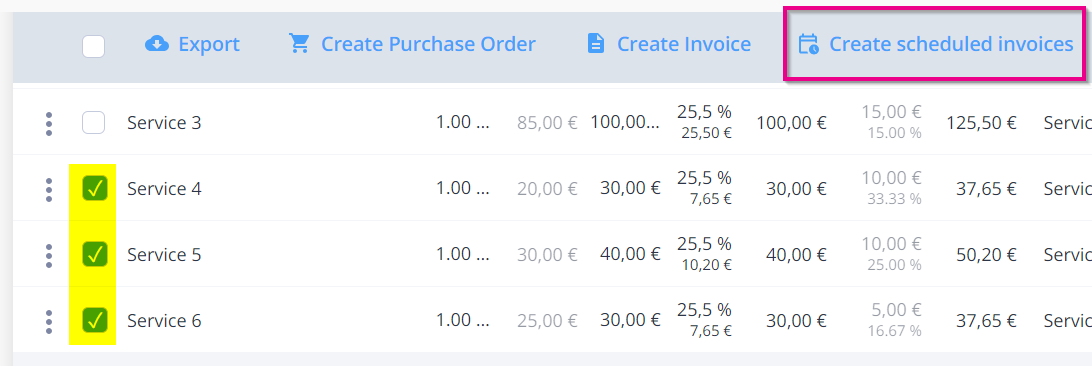
Task: Click the Create Invoice text
Action: tap(684, 45)
